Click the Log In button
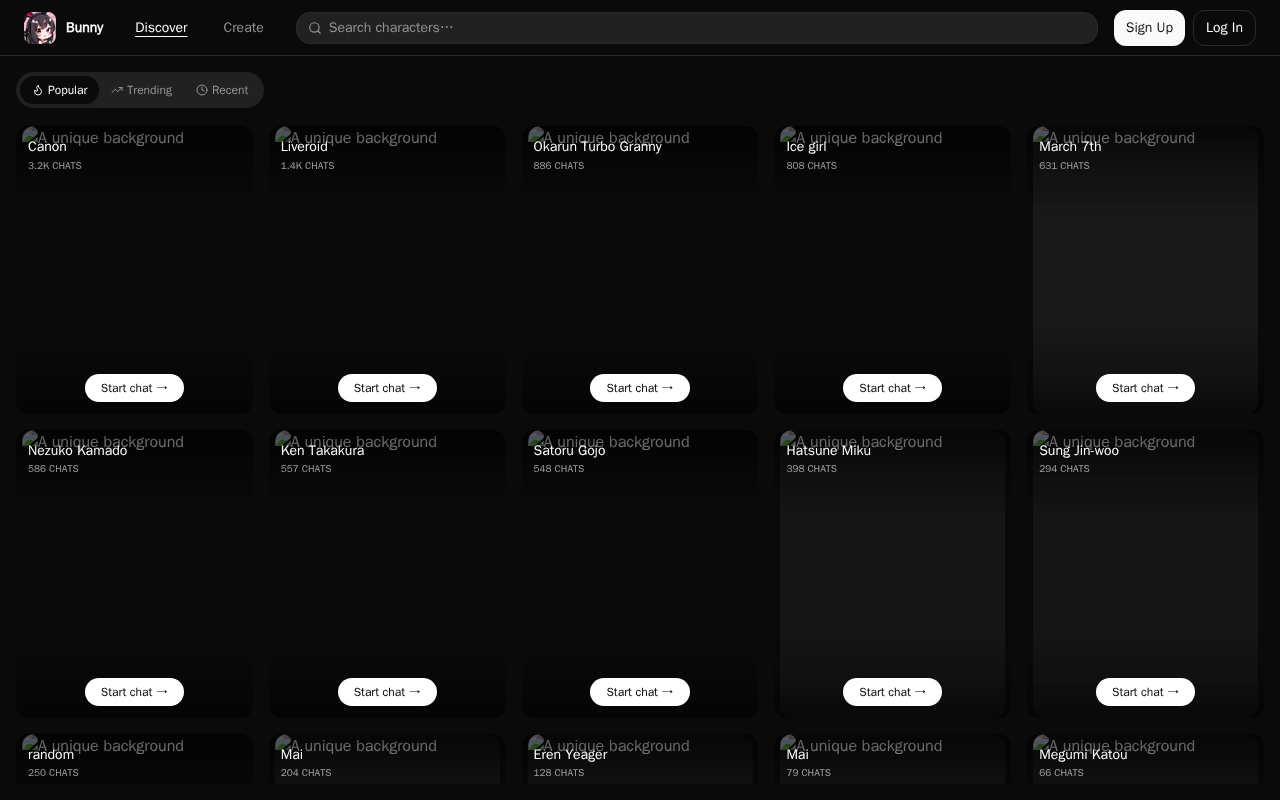The height and width of the screenshot is (800, 1280). pyautogui.click(x=1224, y=28)
